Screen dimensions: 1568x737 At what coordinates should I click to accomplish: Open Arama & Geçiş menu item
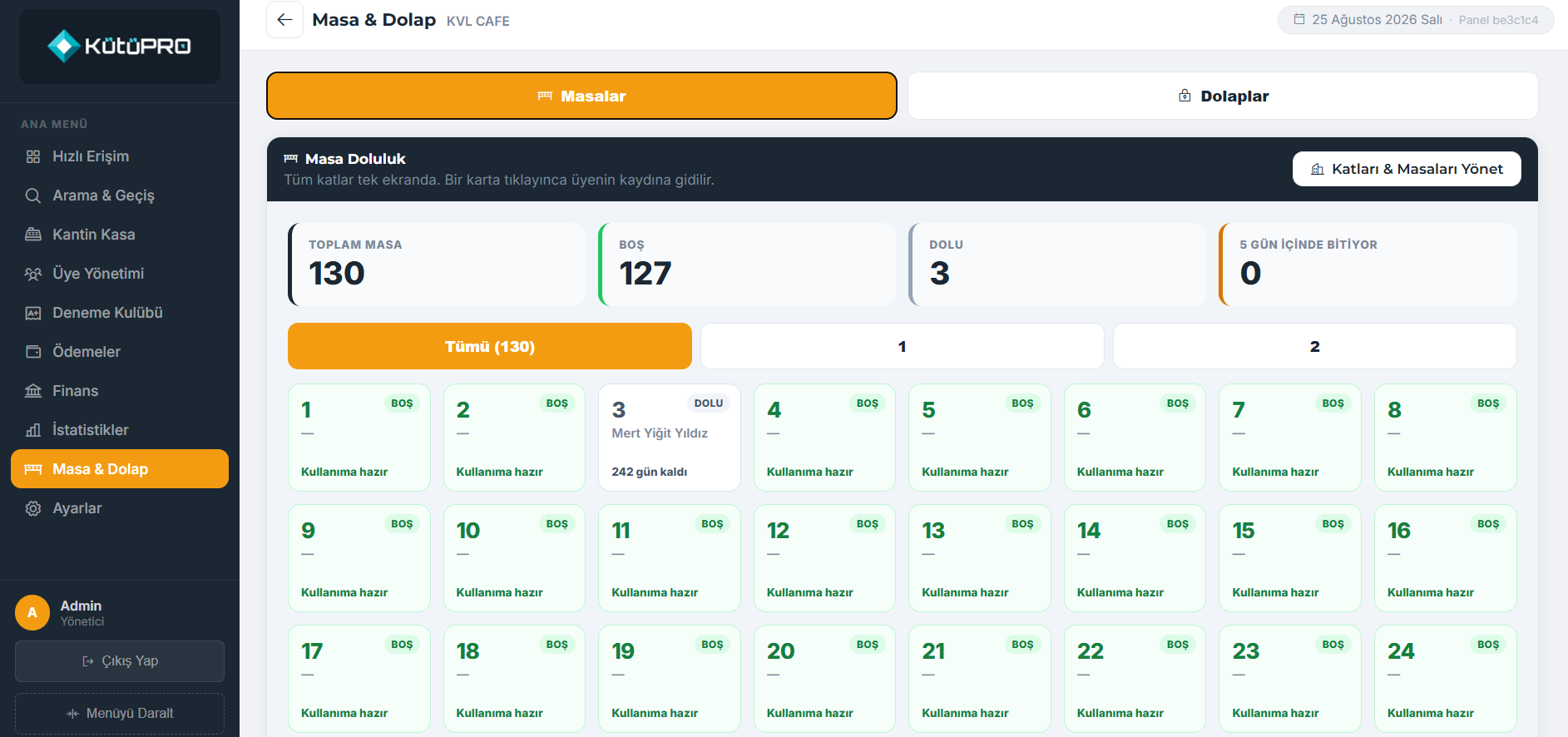pos(120,195)
